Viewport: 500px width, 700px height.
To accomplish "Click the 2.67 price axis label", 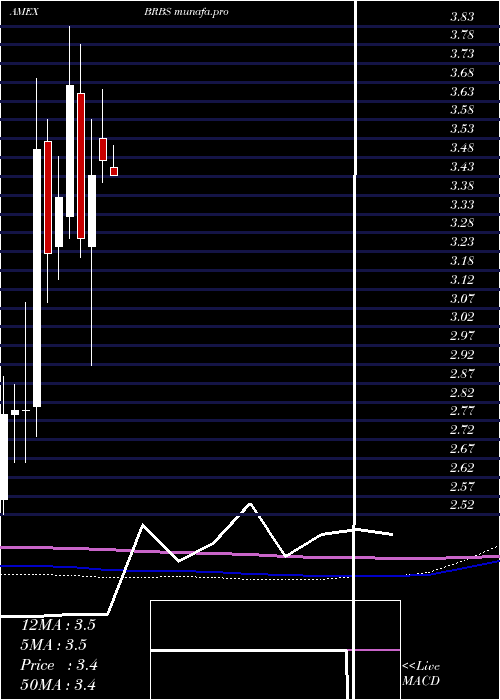I will click(462, 448).
